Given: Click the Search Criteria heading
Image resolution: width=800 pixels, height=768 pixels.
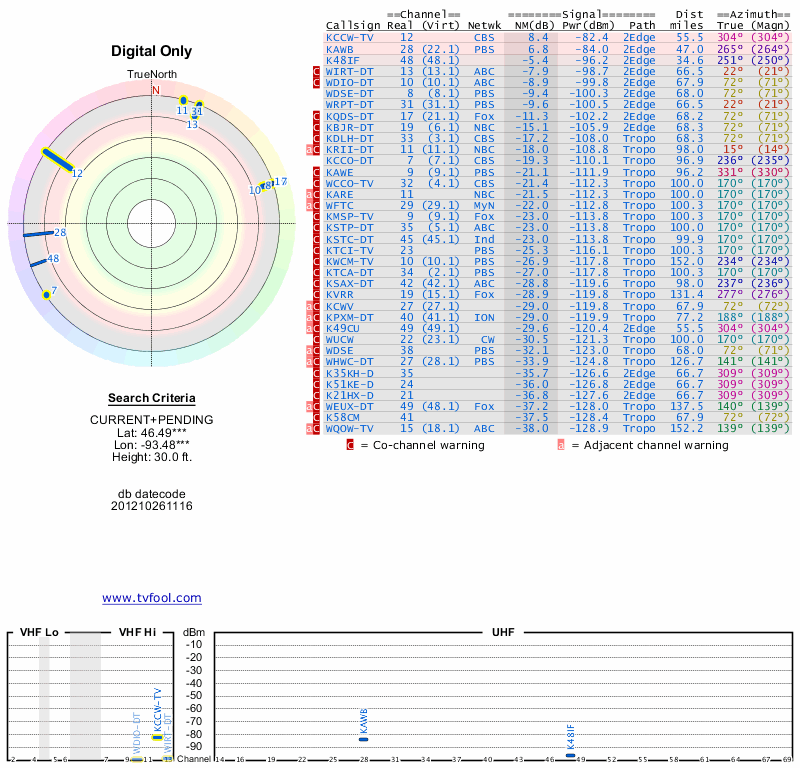Looking at the screenshot, I should (x=151, y=399).
